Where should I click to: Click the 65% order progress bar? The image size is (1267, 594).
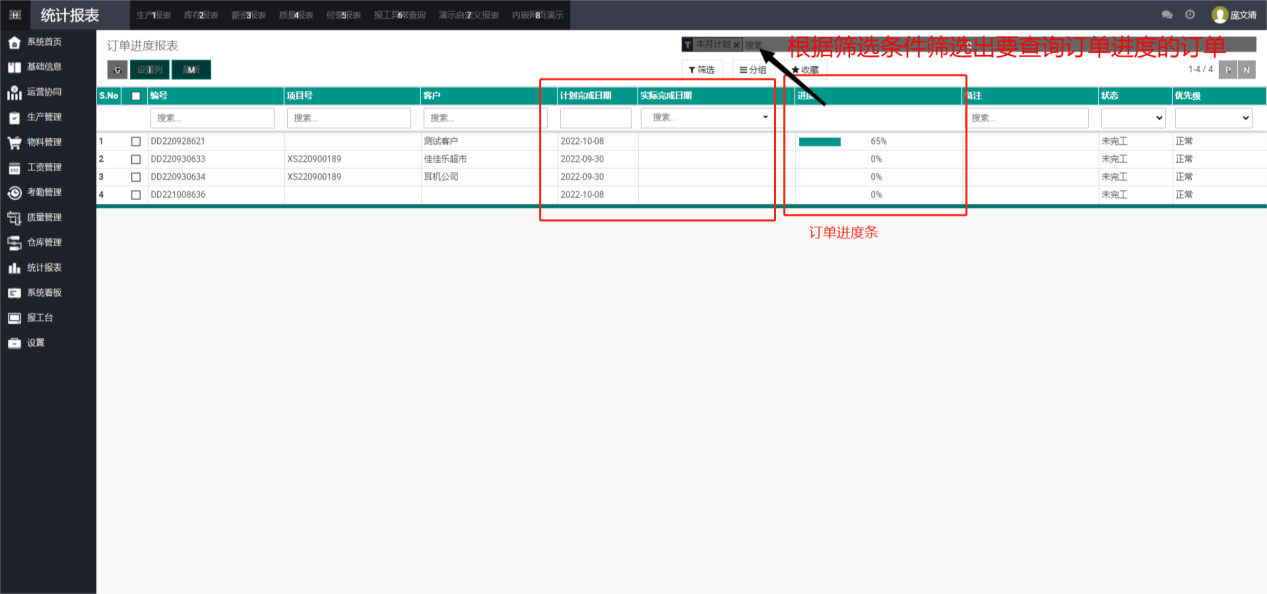coord(820,142)
